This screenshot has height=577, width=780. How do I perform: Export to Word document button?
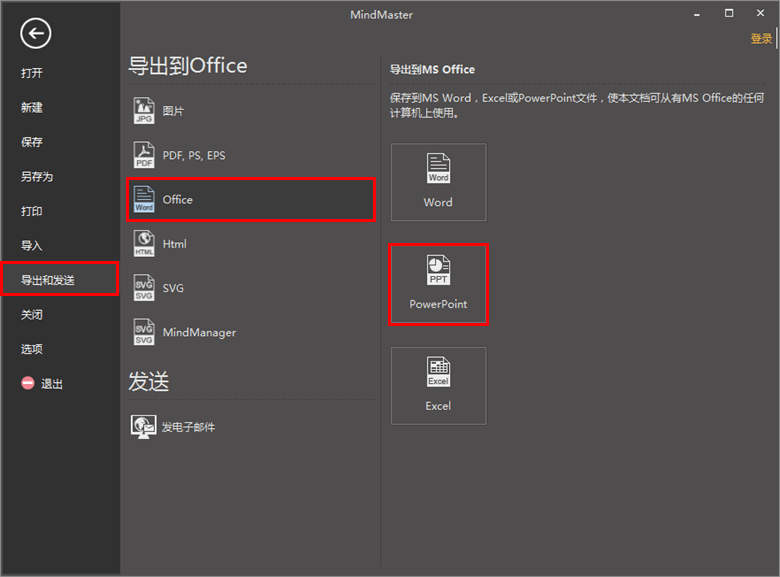[438, 182]
